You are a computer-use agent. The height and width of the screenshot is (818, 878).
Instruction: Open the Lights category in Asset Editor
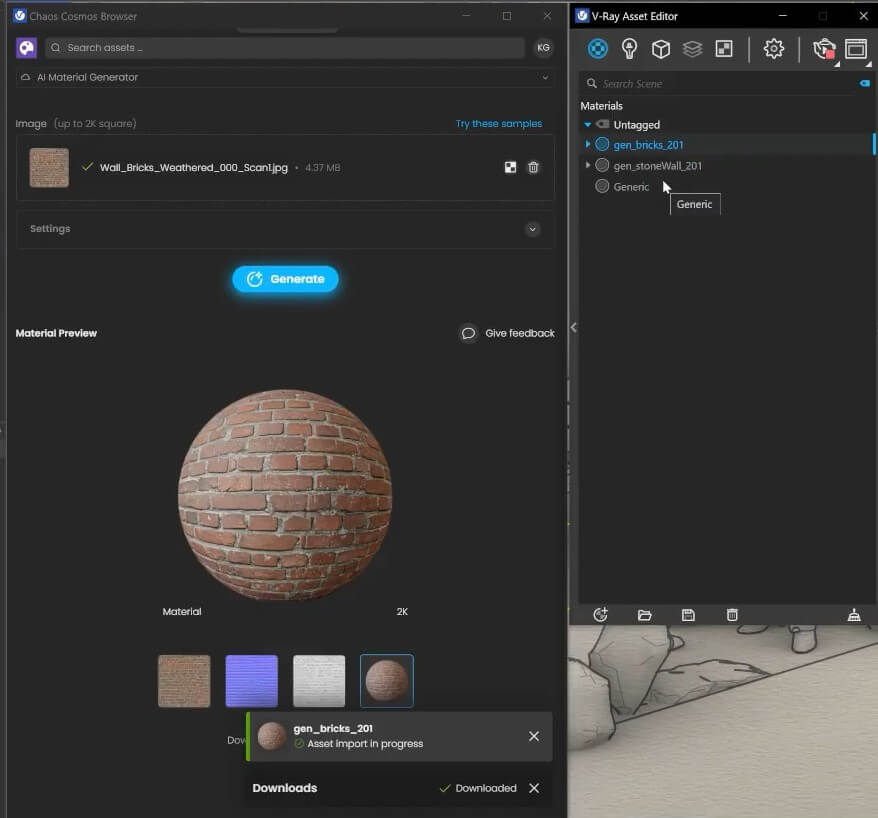coord(629,49)
